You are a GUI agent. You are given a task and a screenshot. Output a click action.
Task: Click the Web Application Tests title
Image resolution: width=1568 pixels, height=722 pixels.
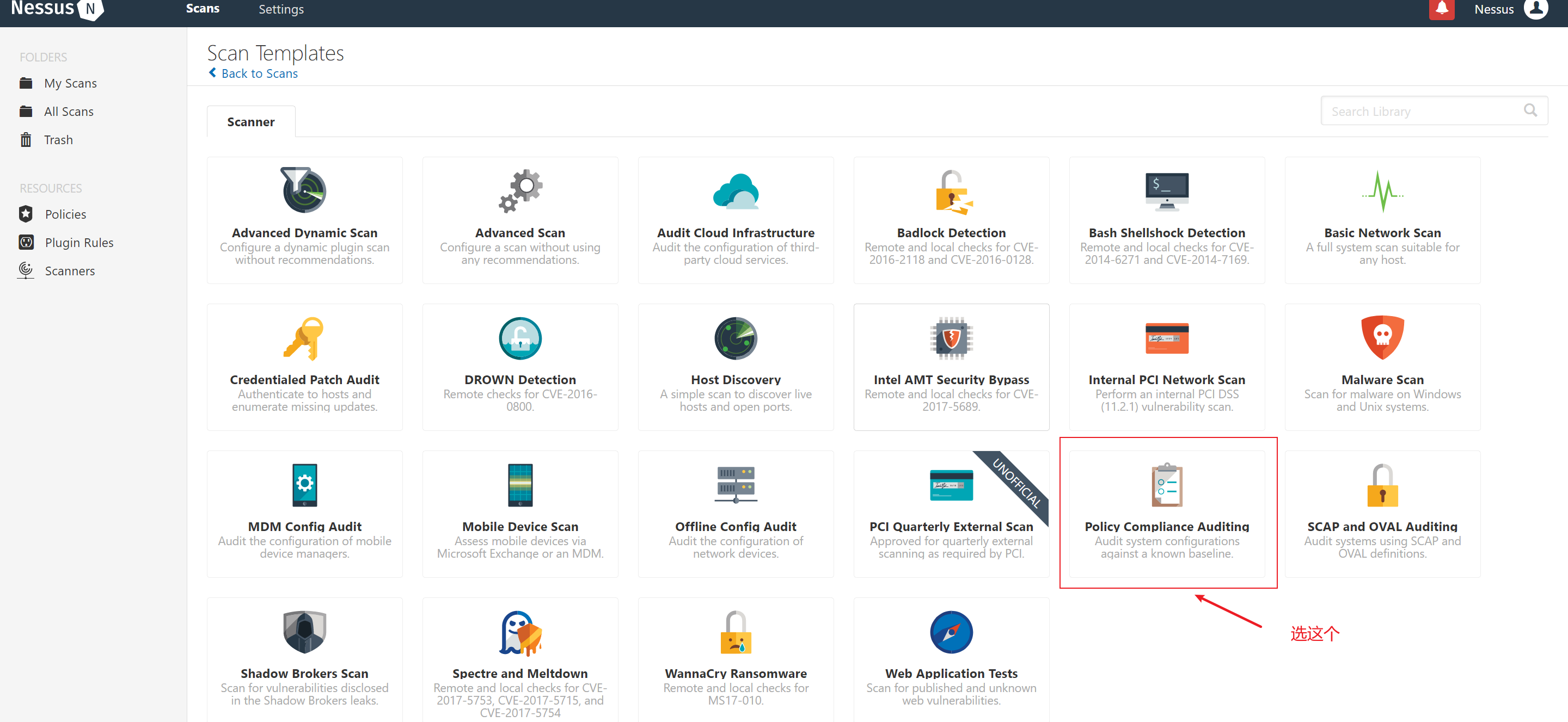(951, 674)
